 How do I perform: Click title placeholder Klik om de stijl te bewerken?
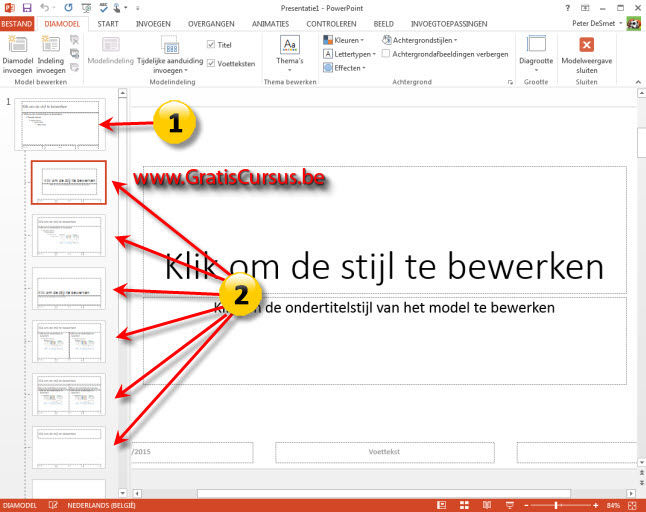click(384, 230)
